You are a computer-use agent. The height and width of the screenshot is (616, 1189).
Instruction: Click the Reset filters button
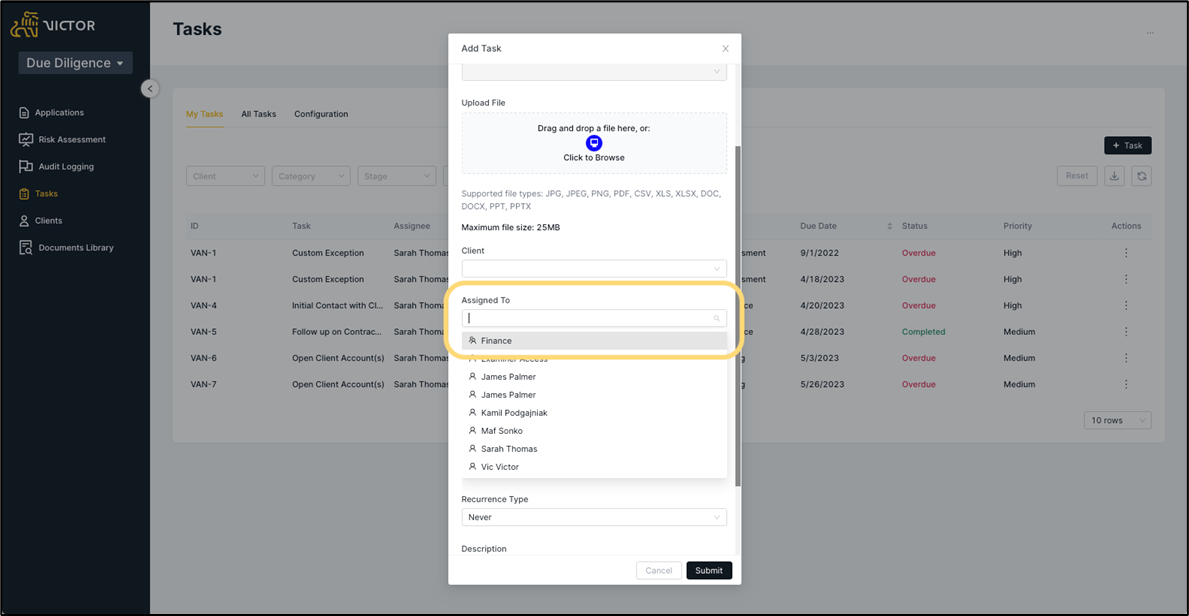click(1077, 176)
